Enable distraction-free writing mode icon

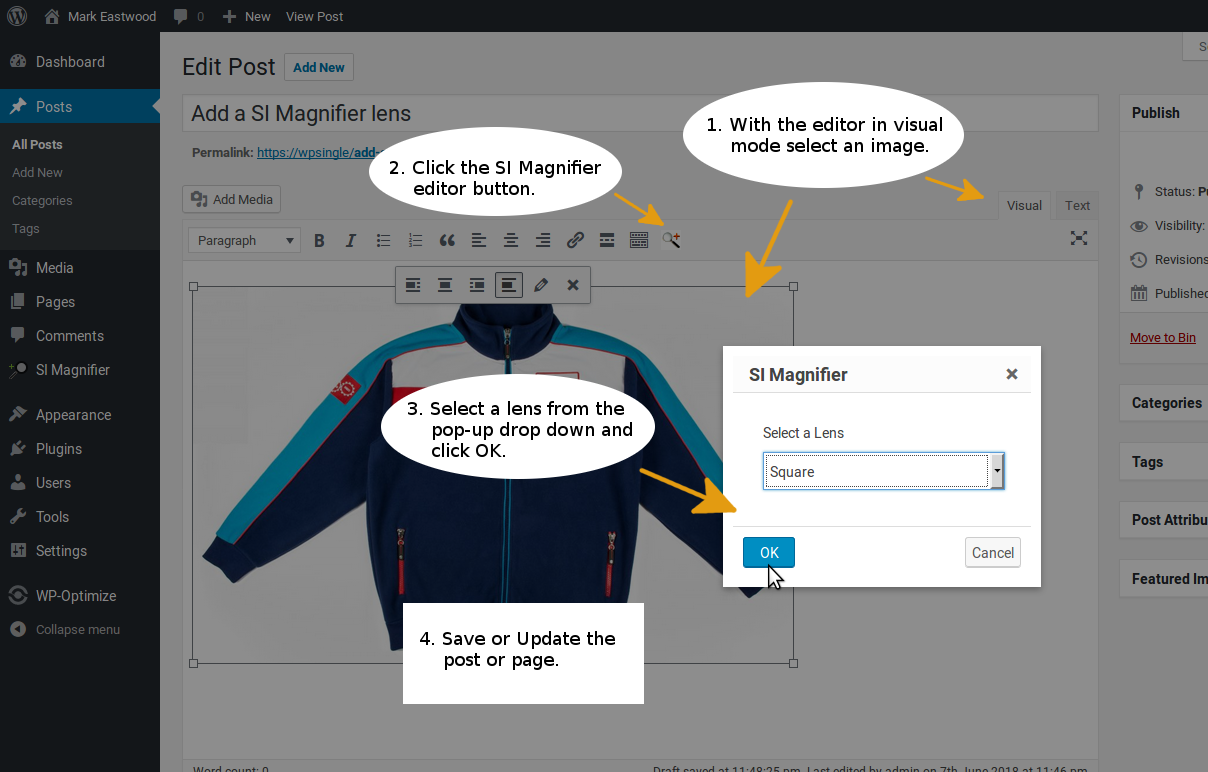[1079, 238]
